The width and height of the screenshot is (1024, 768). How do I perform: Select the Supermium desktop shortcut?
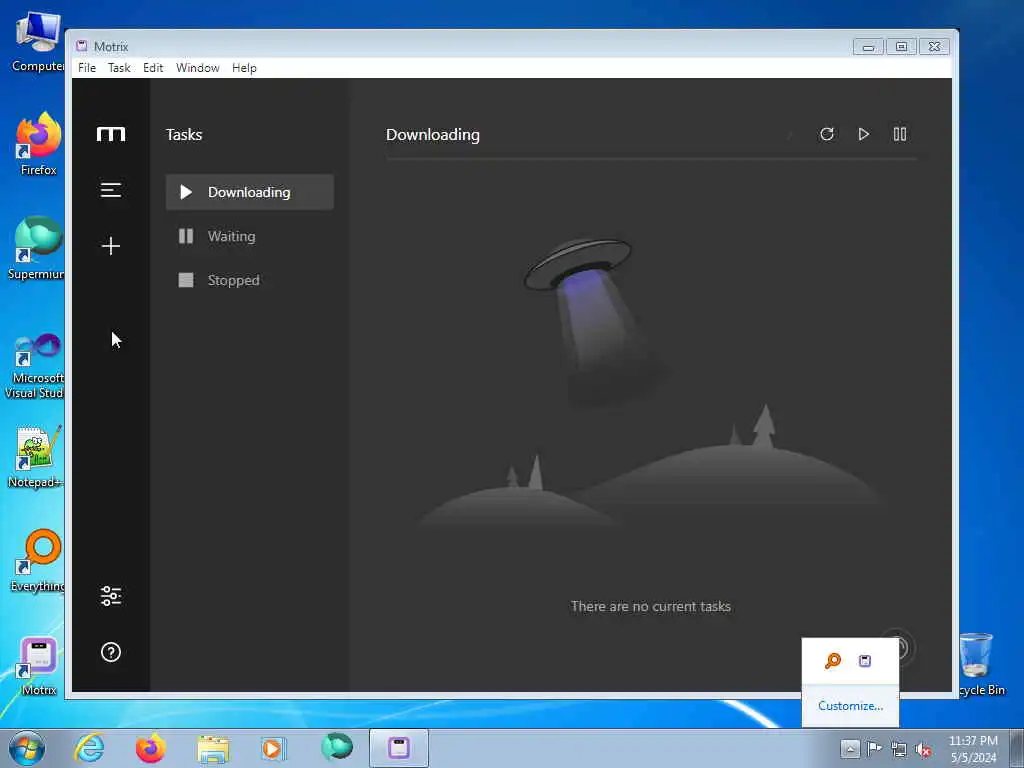37,248
